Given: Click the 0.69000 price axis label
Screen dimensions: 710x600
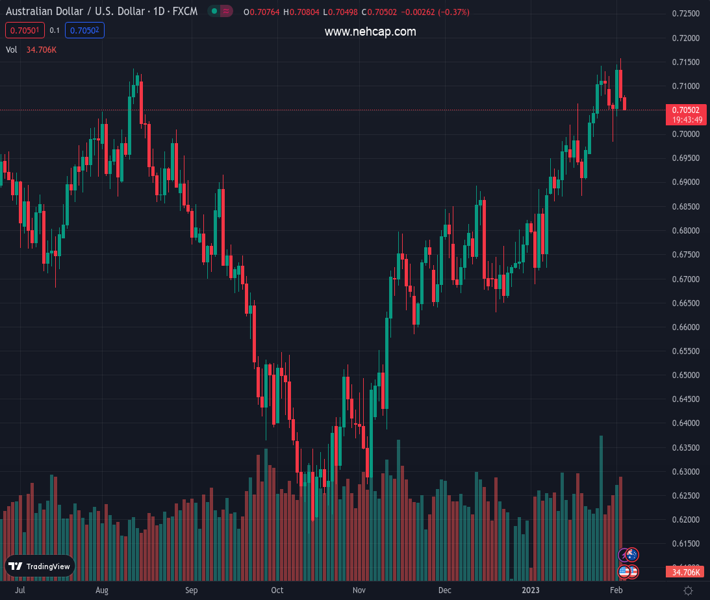Looking at the screenshot, I should coord(686,182).
